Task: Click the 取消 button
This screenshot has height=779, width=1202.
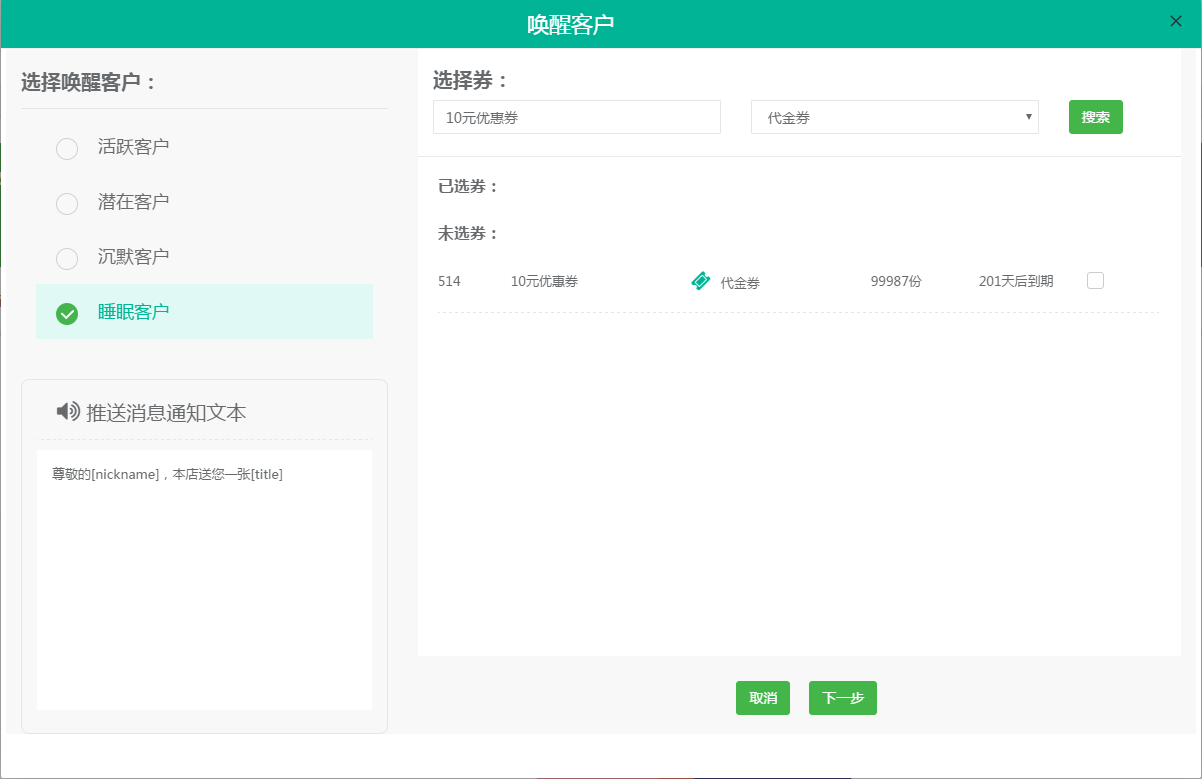Action: click(x=763, y=698)
